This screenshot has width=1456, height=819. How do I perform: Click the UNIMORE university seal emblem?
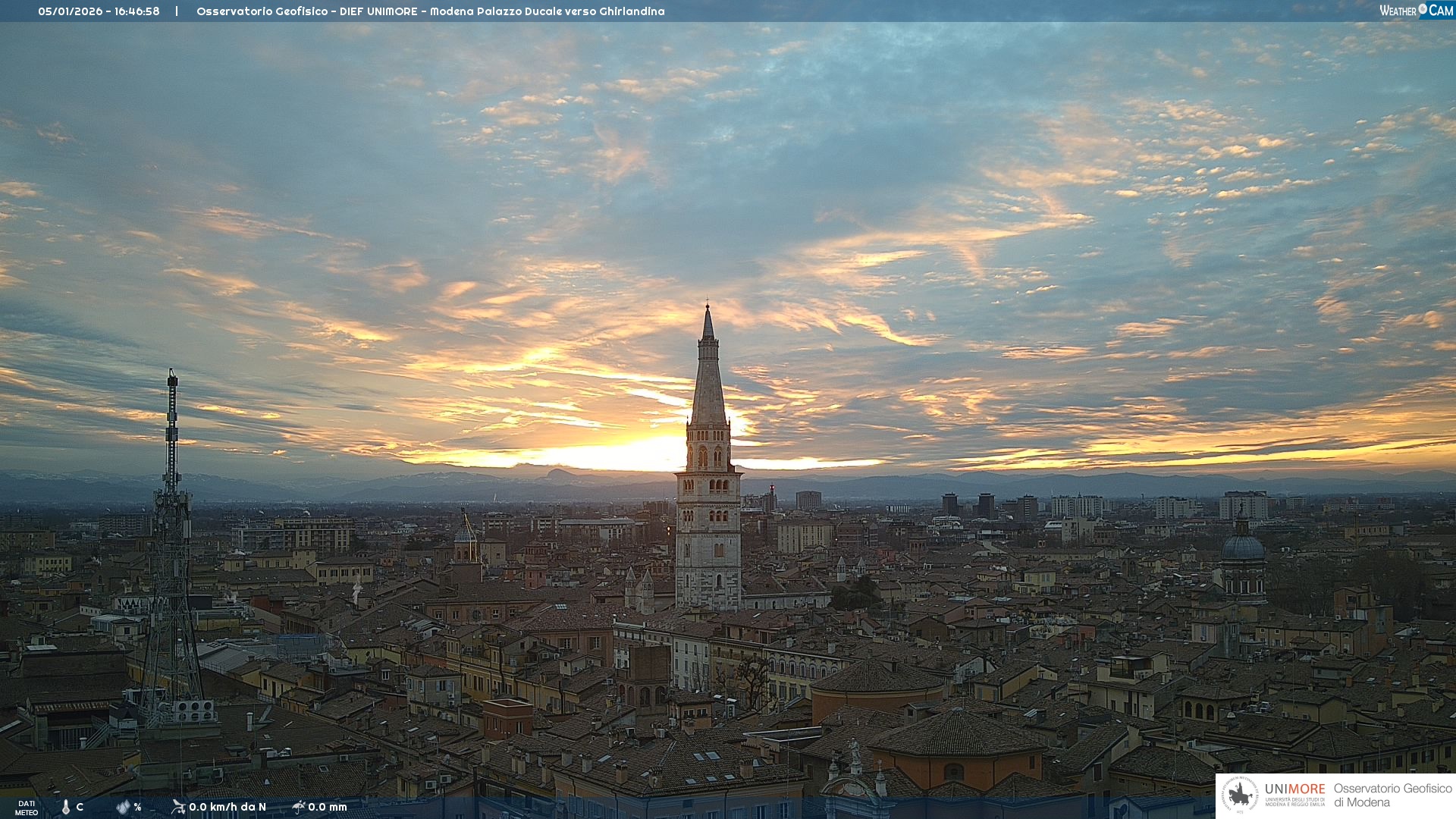1241,795
